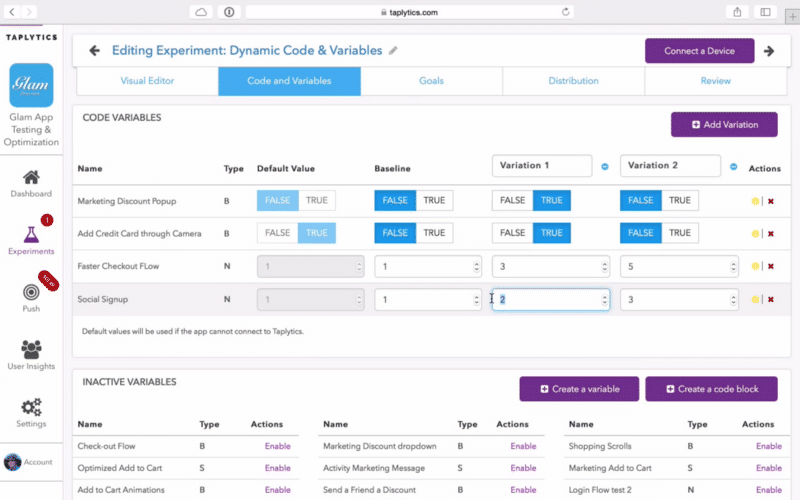
Task: Open Experiments flask icon in sidebar
Action: 31,235
